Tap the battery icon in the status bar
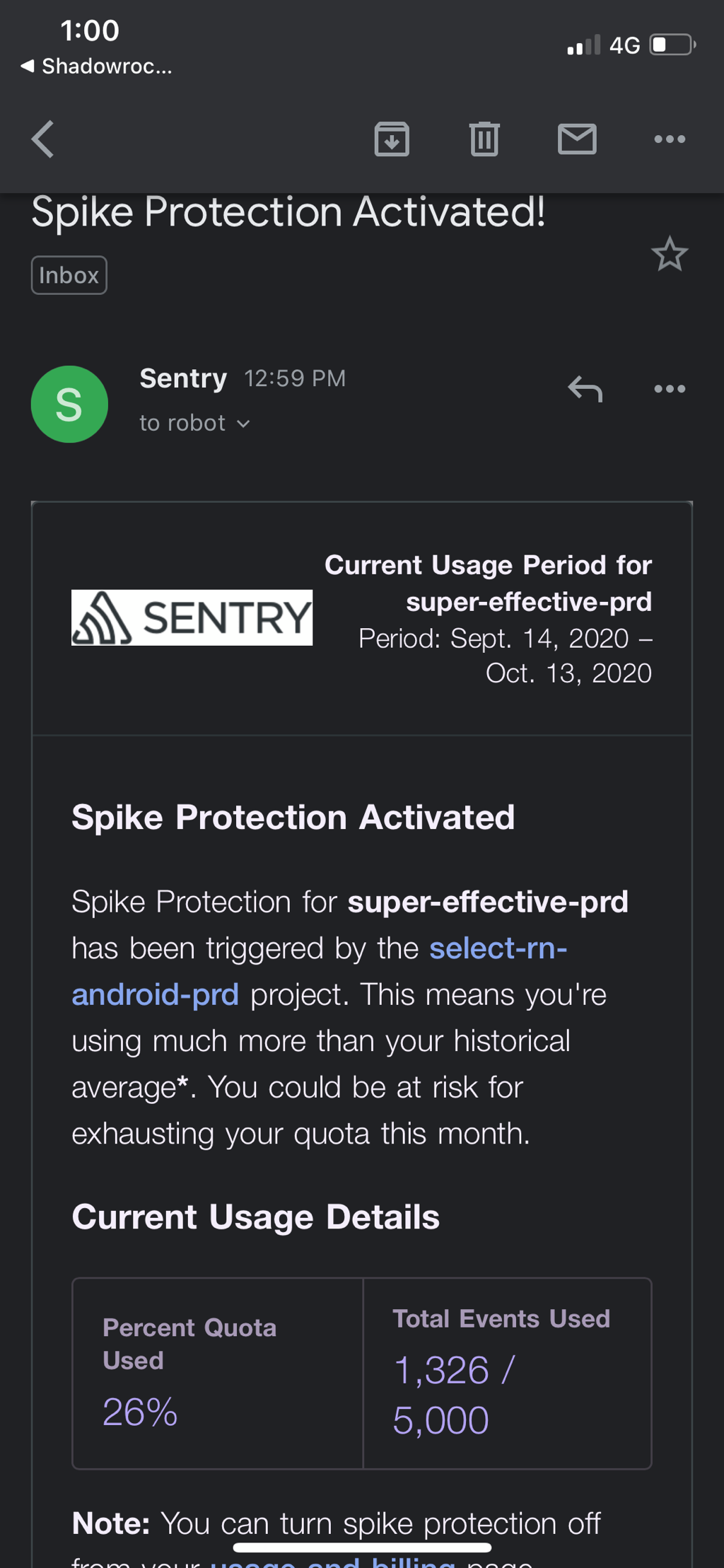The image size is (724, 1568). pyautogui.click(x=672, y=45)
